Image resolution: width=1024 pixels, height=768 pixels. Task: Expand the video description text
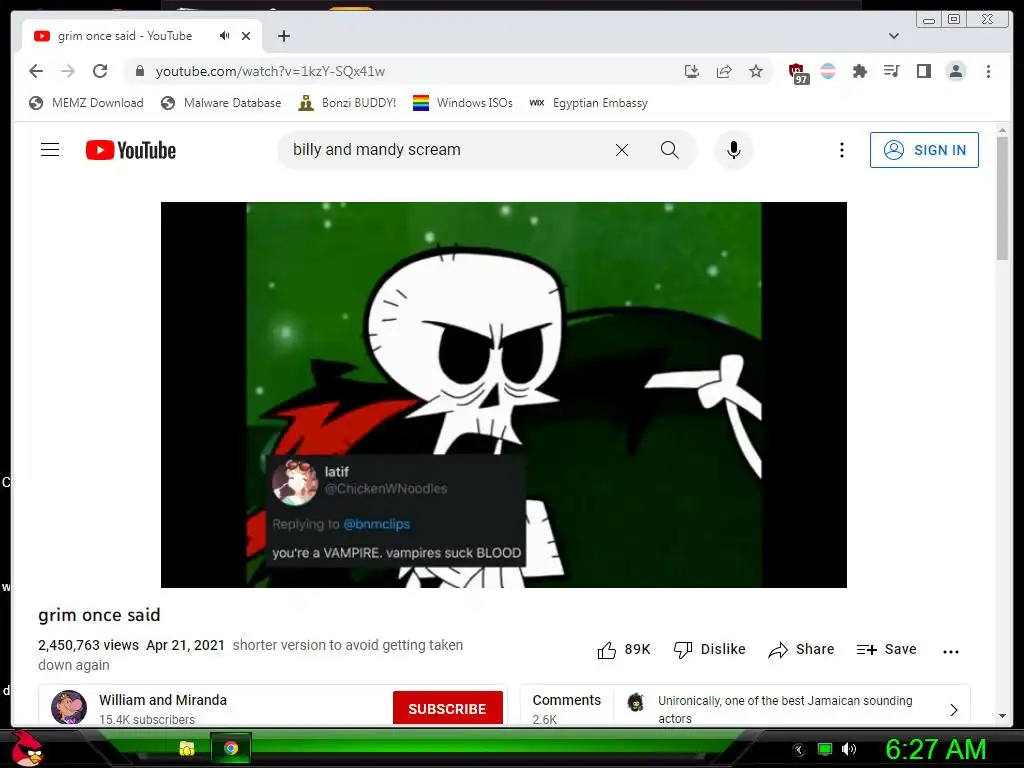point(251,655)
